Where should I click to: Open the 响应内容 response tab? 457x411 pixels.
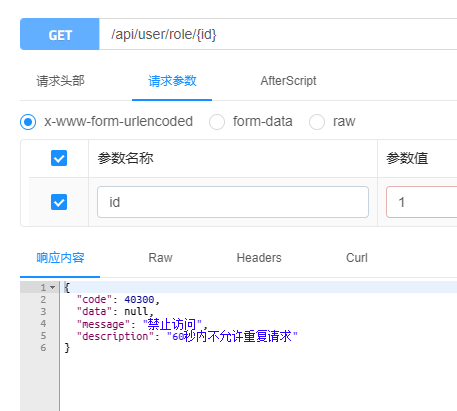point(60,258)
